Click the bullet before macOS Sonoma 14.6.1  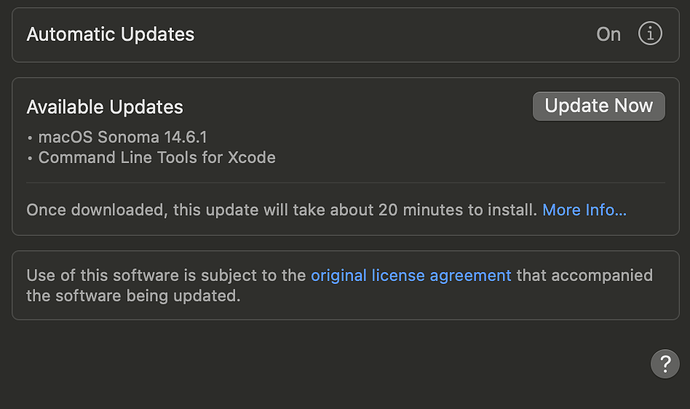[x=30, y=138]
